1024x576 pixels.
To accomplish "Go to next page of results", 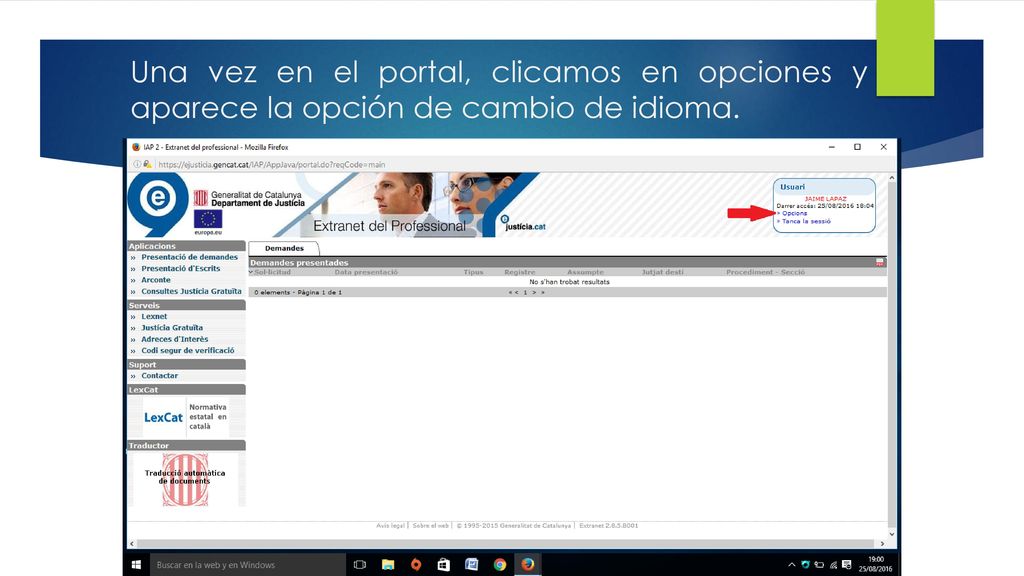I will pyautogui.click(x=534, y=293).
